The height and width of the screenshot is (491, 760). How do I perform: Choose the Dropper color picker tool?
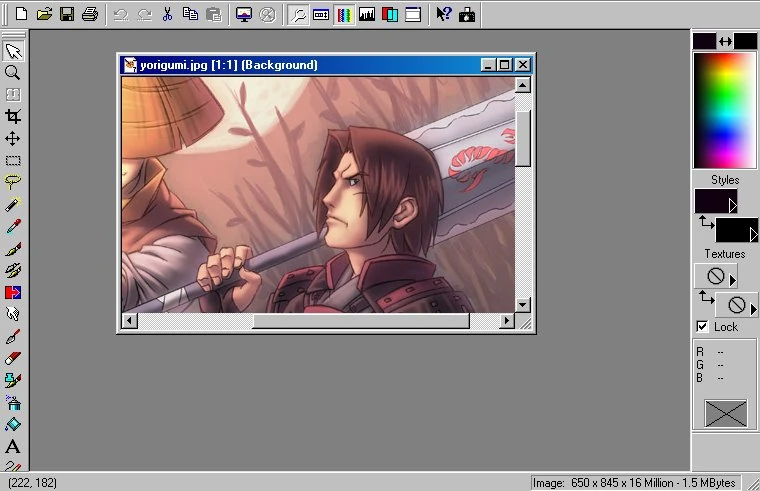click(x=13, y=226)
